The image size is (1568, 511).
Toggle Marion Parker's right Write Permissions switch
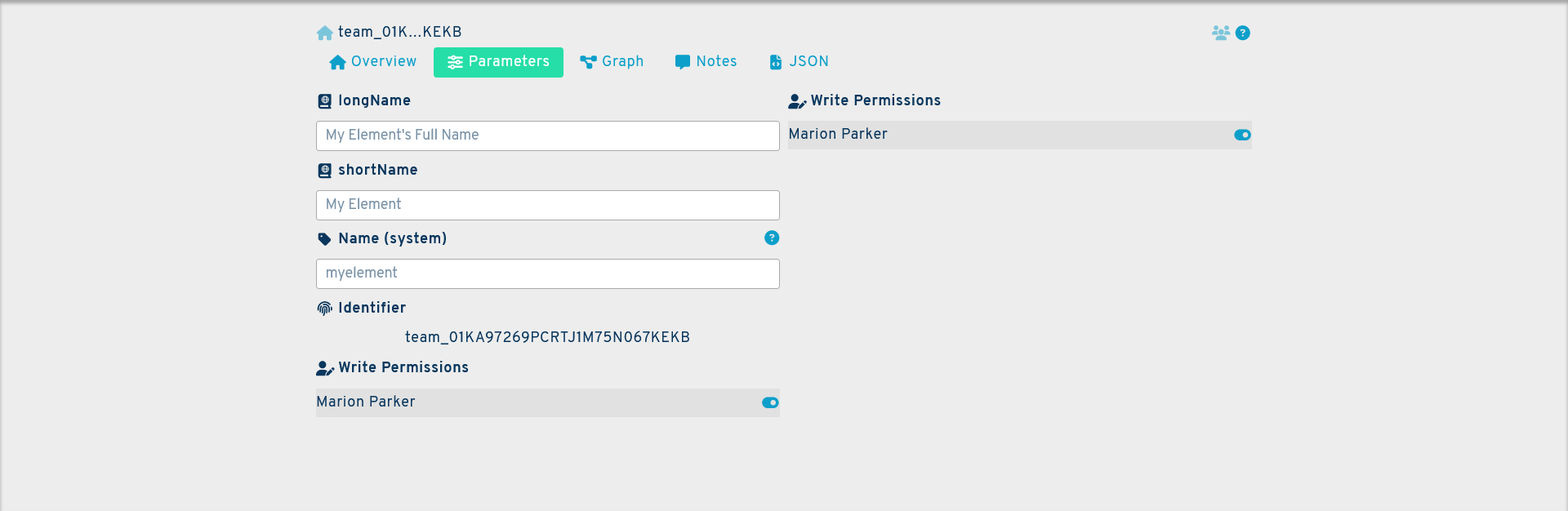pyautogui.click(x=1241, y=135)
